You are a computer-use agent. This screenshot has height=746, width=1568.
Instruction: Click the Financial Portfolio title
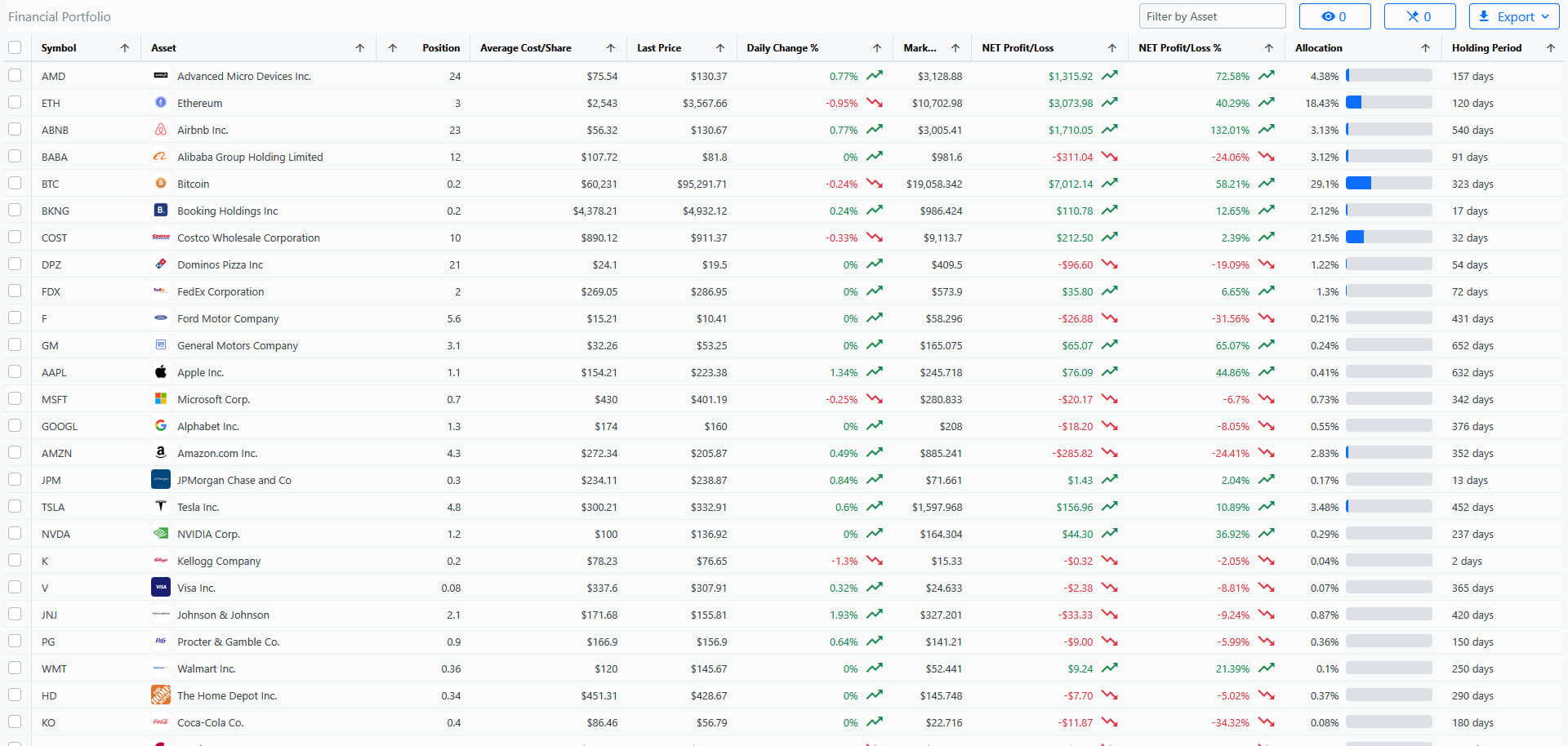pyautogui.click(x=60, y=16)
